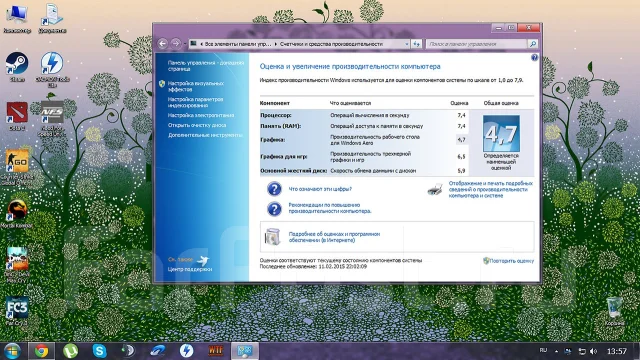640x360 pixels.
Task: Click the question icon next to Что означают эти цифры
Action: click(274, 189)
